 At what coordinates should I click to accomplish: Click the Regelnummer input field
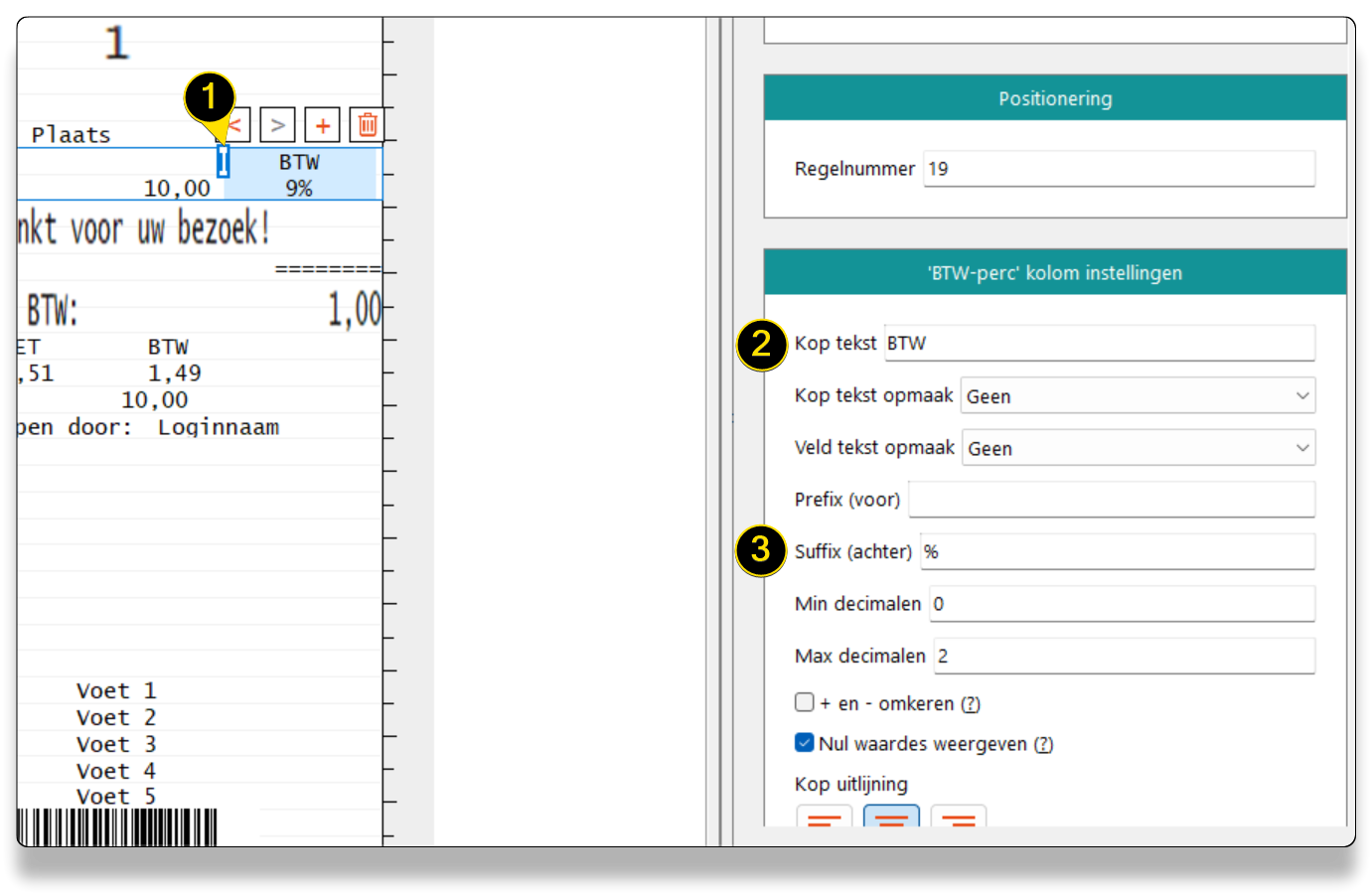[1119, 169]
